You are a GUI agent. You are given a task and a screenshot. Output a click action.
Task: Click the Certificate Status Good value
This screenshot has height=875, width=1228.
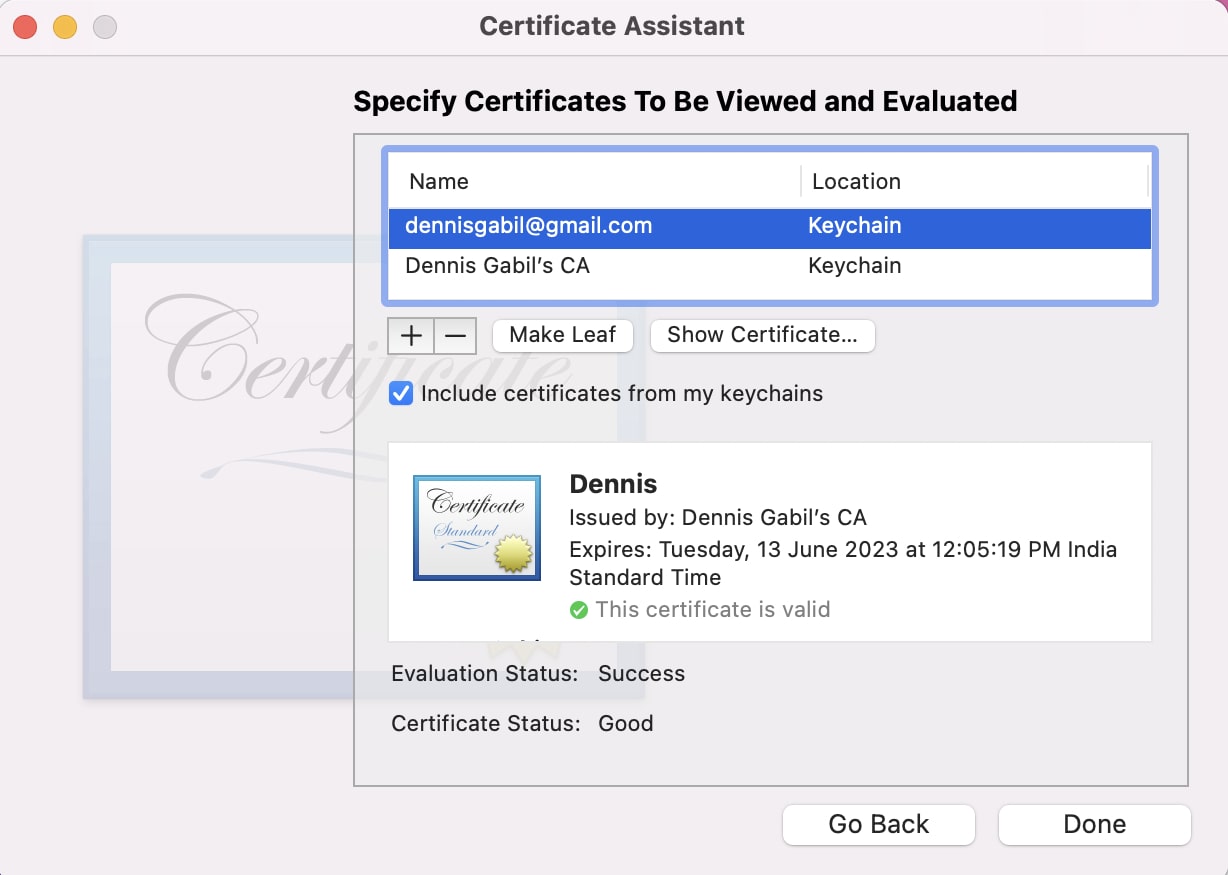point(625,724)
